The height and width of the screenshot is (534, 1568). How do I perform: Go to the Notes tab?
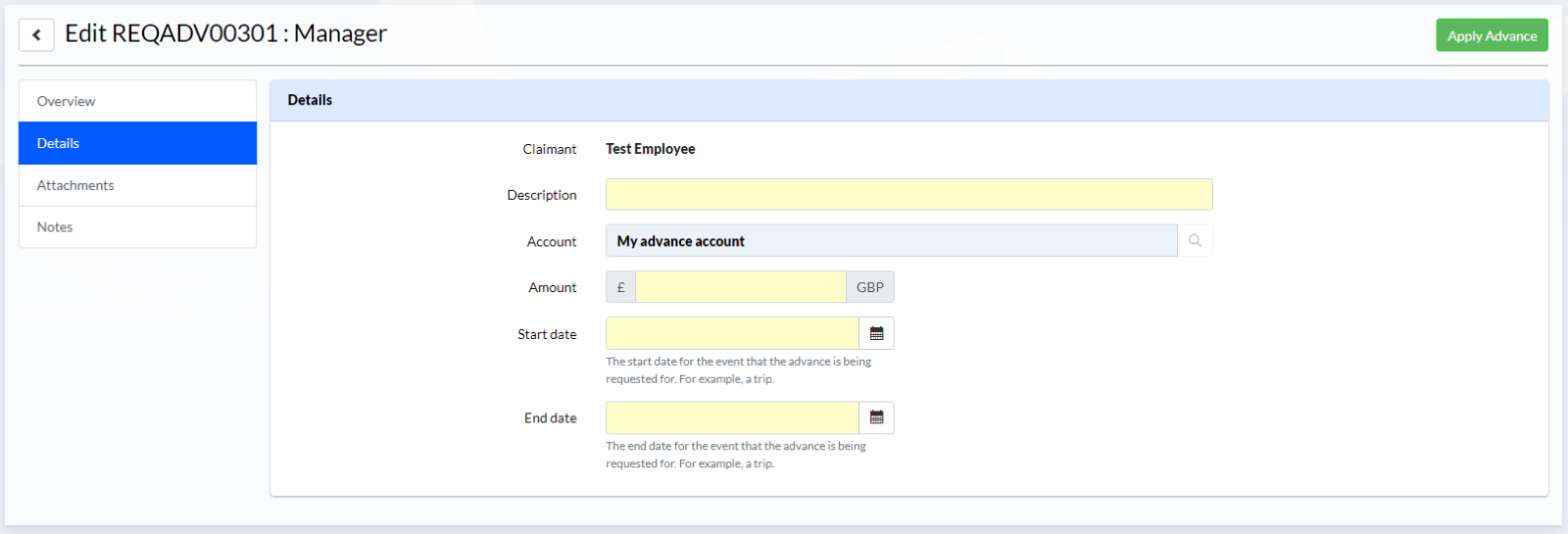pyautogui.click(x=137, y=226)
